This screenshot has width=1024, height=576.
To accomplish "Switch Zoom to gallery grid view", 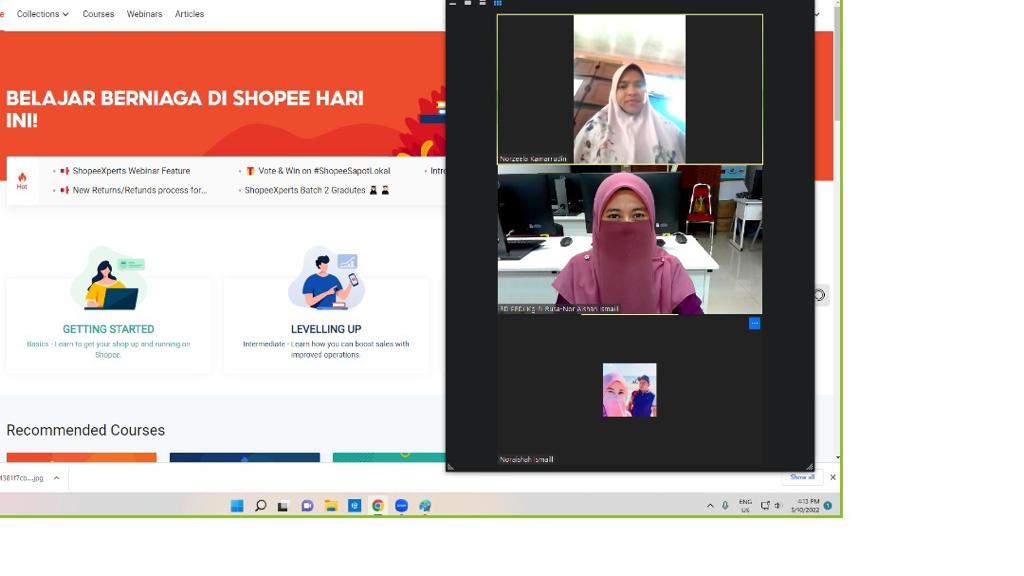I will [x=497, y=4].
